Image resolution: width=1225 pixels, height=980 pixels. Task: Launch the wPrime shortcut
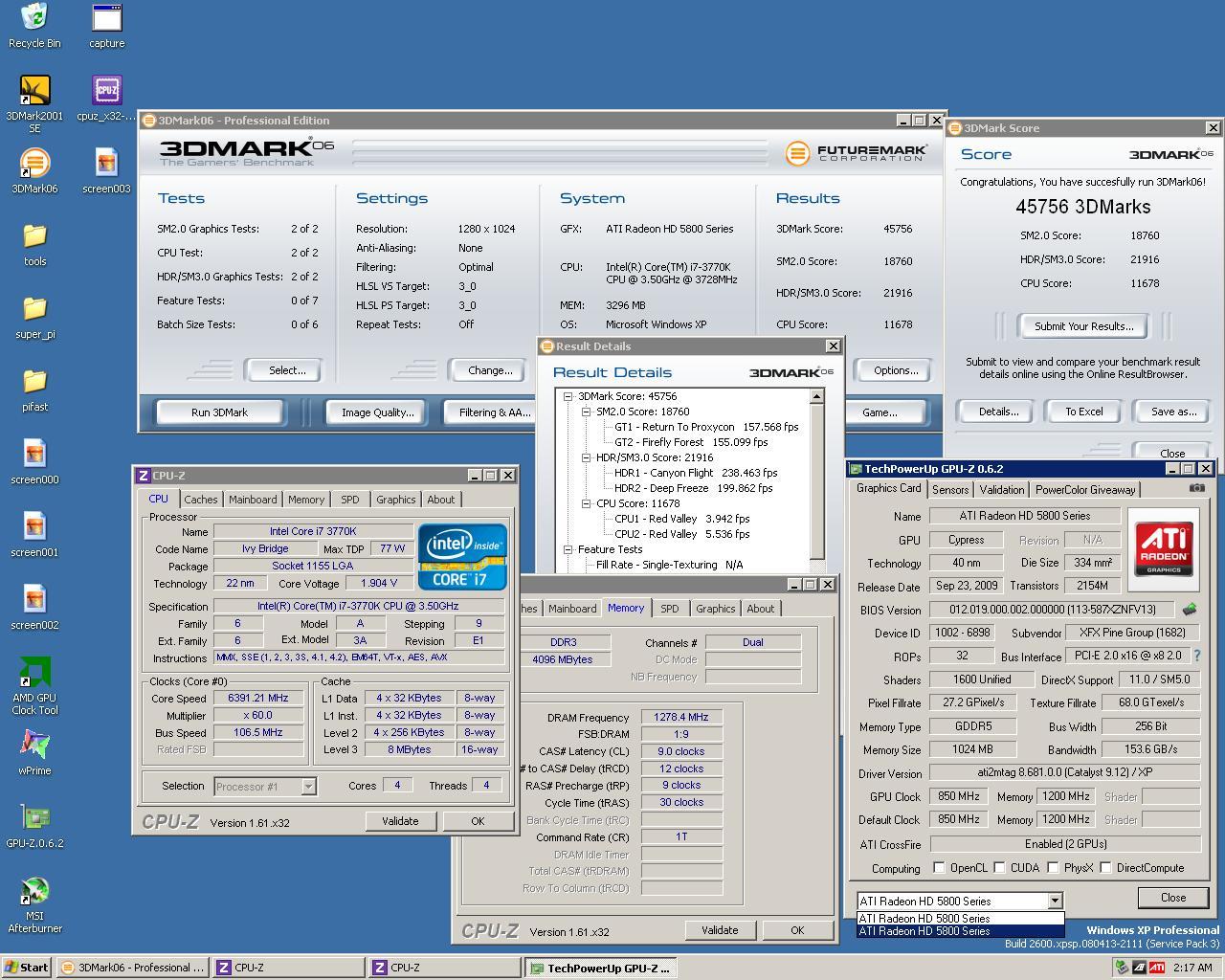click(34, 753)
